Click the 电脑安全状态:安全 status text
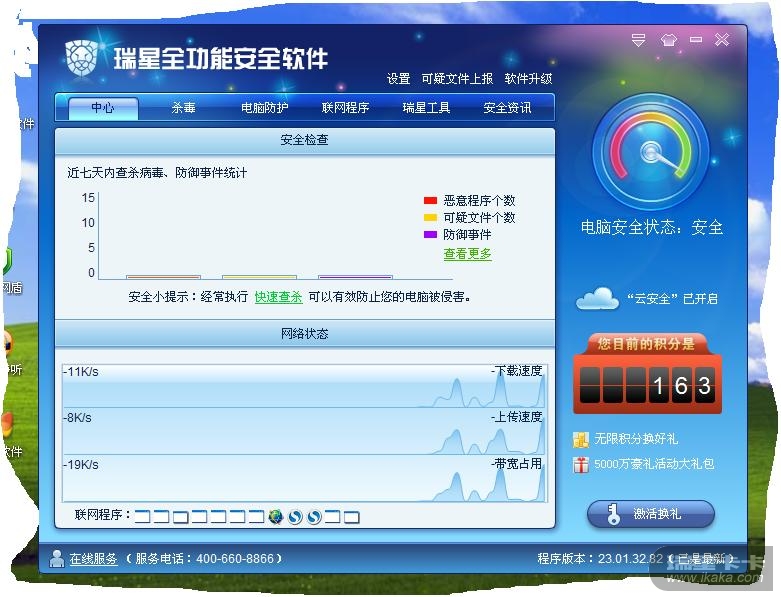This screenshot has height=597, width=781. coord(651,228)
